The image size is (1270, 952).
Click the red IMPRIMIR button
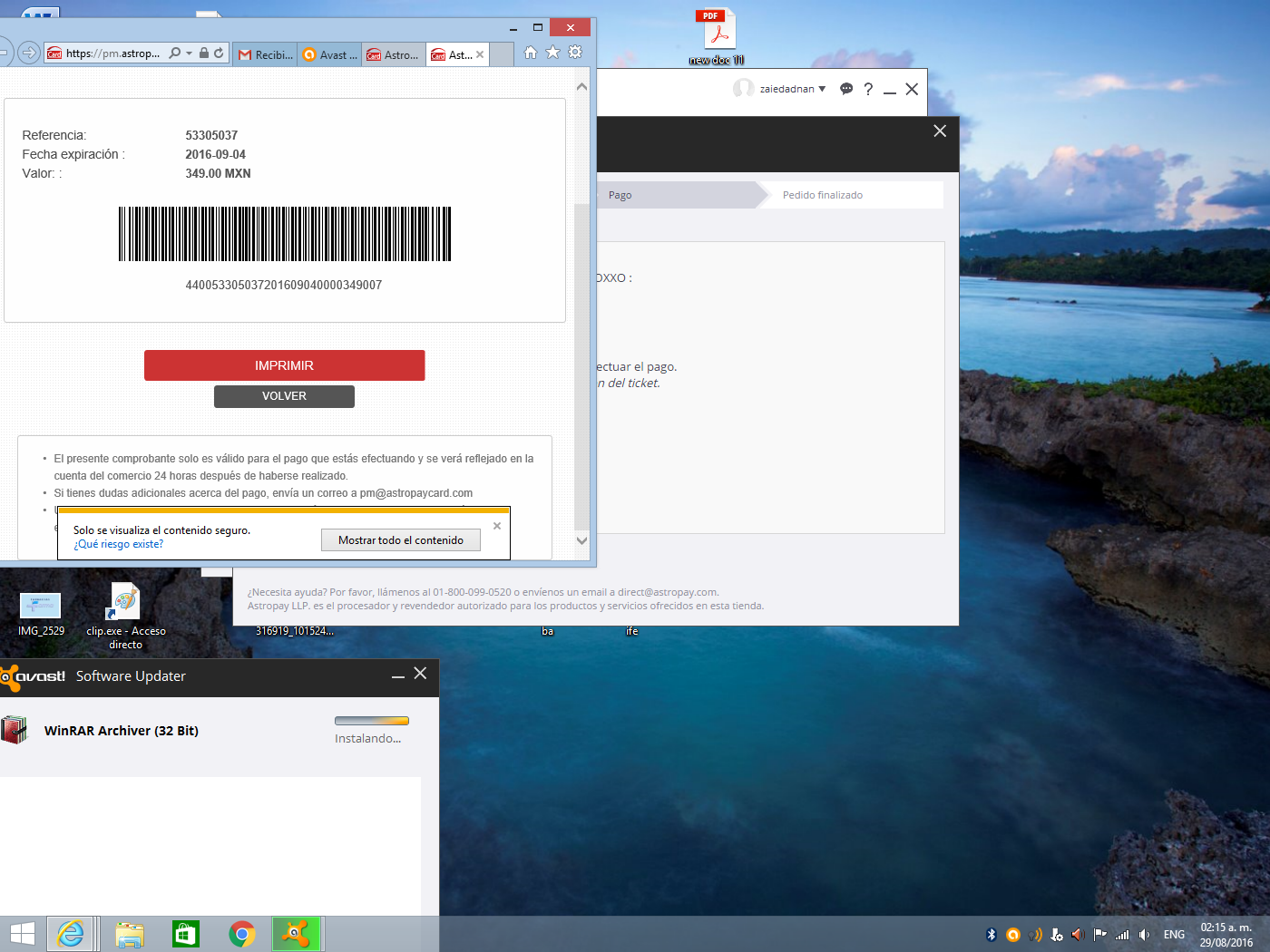click(284, 365)
